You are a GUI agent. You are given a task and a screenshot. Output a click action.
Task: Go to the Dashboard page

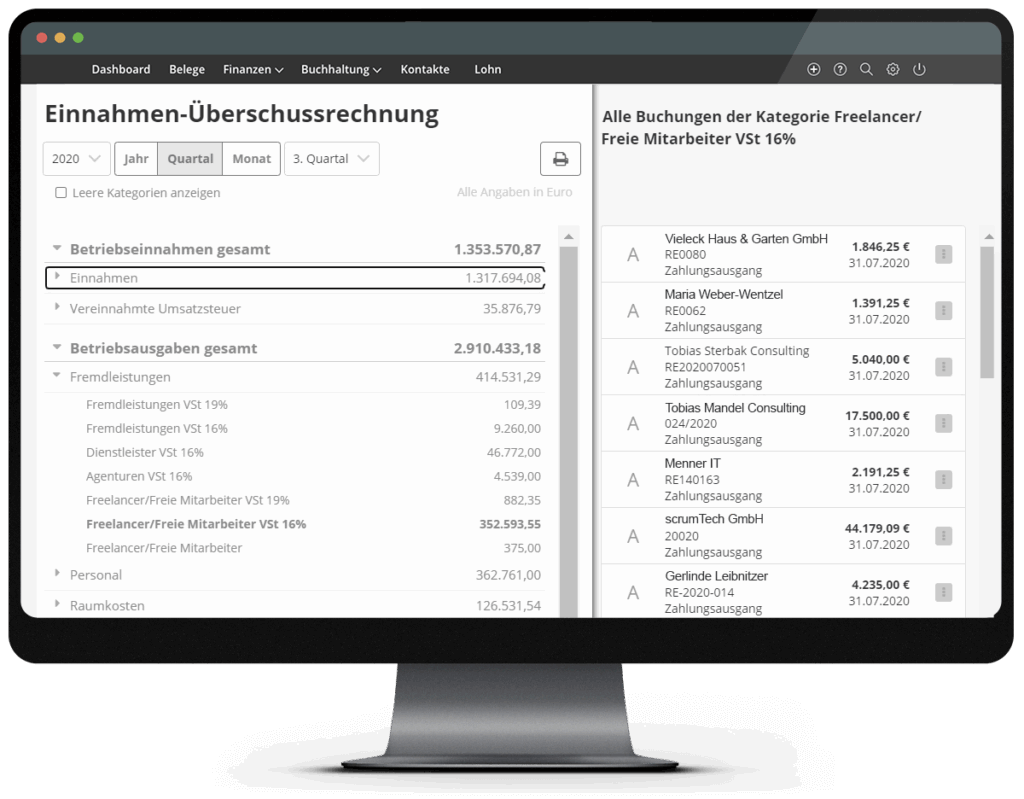[121, 70]
